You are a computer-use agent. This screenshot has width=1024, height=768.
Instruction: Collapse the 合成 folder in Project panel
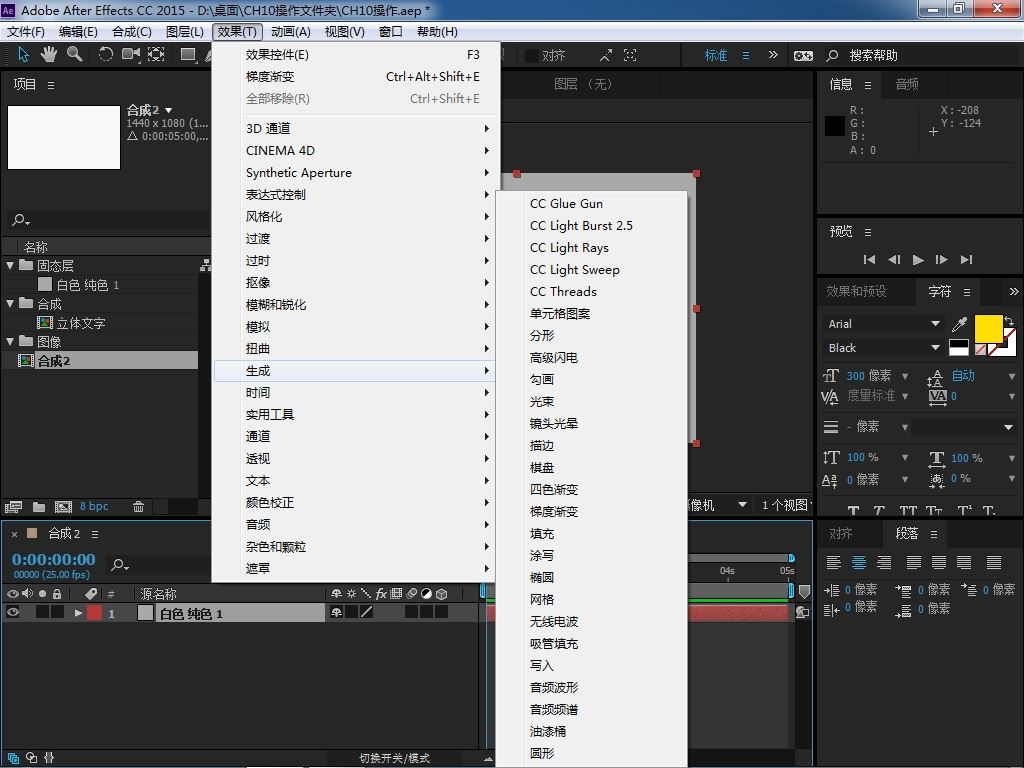click(x=10, y=304)
